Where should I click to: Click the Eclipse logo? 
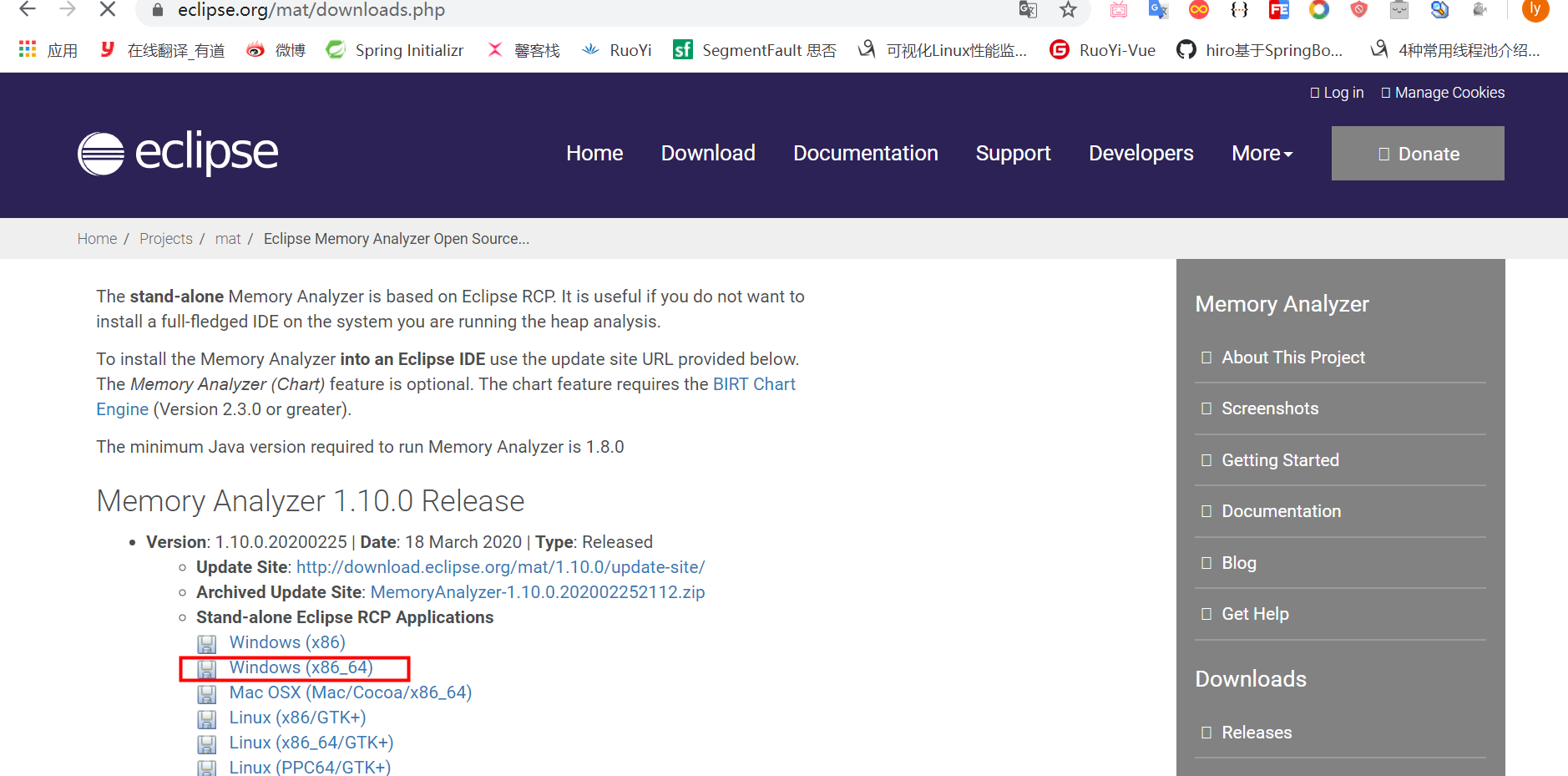pyautogui.click(x=178, y=153)
